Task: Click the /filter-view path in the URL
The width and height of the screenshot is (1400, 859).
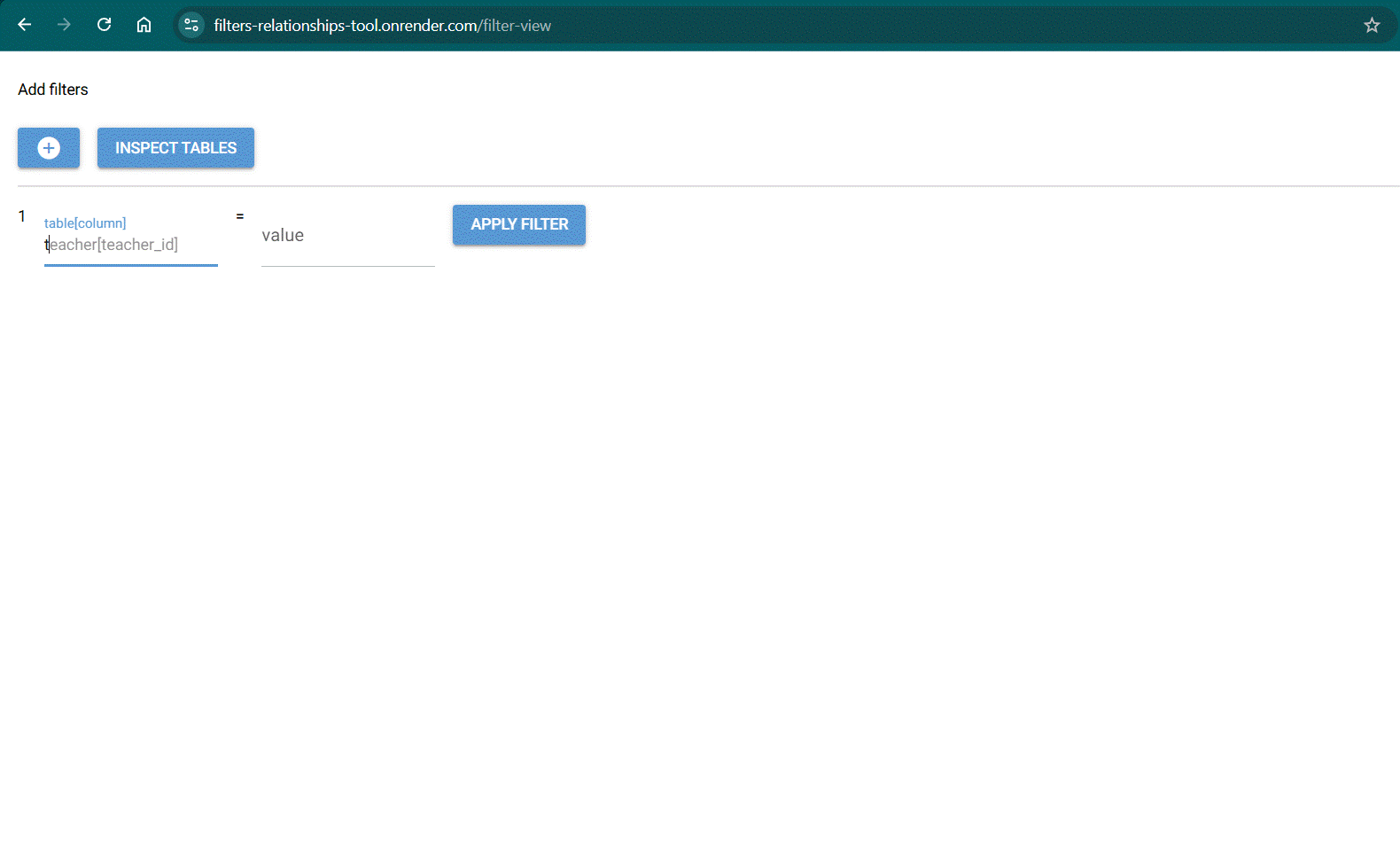Action: 516,26
